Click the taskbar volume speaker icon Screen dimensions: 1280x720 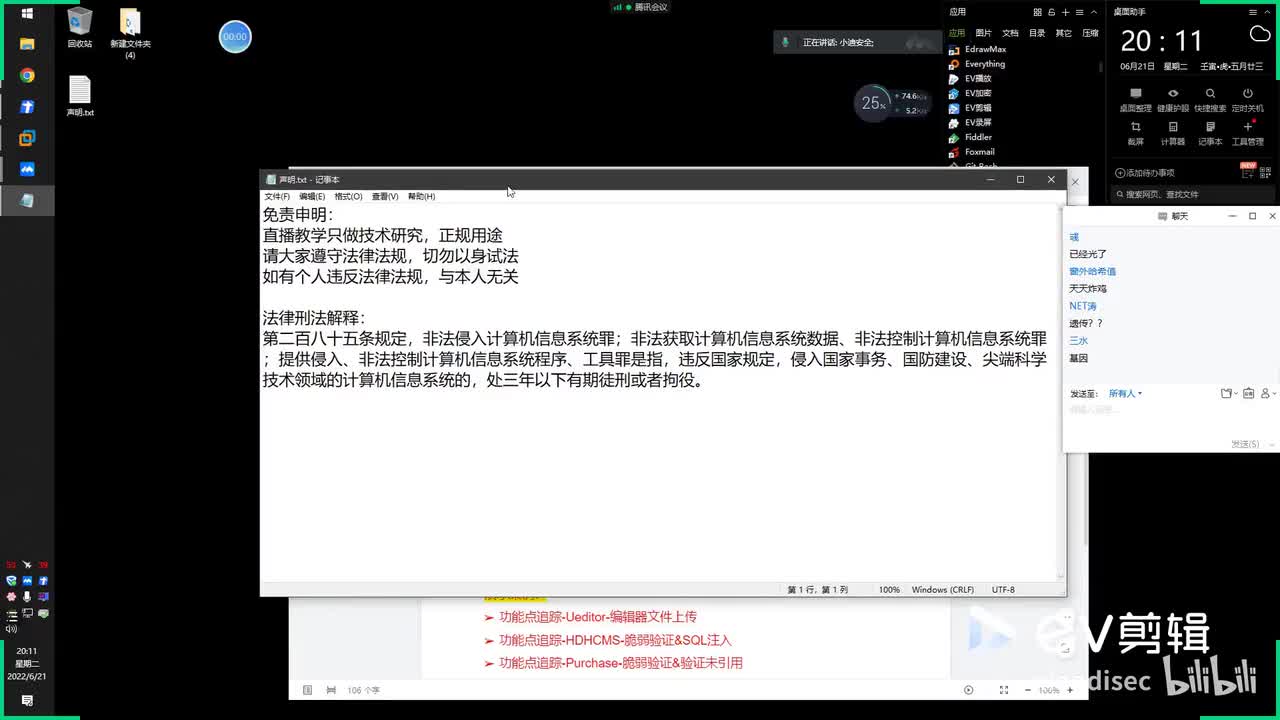(11, 628)
